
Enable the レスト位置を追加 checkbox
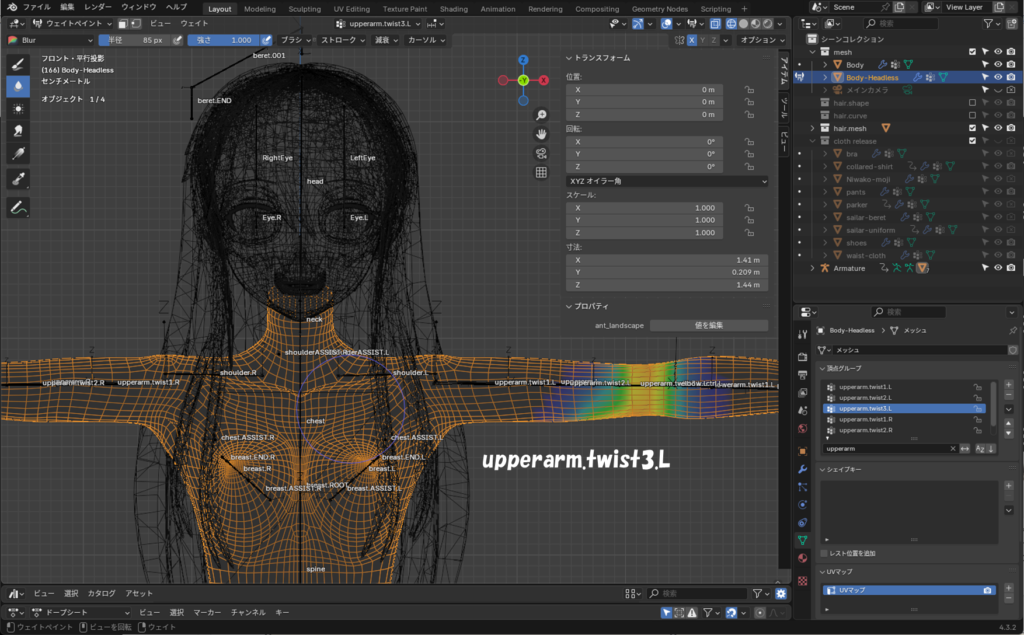(x=824, y=553)
